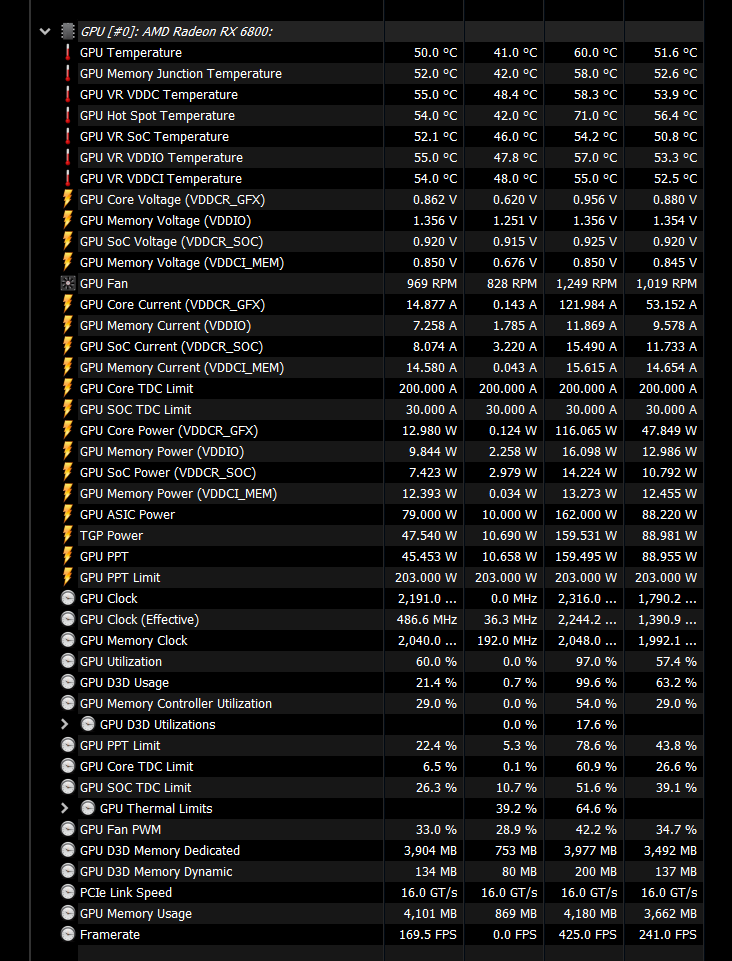The image size is (732, 961).
Task: Click the lightning icon for TGP Power
Action: point(68,535)
